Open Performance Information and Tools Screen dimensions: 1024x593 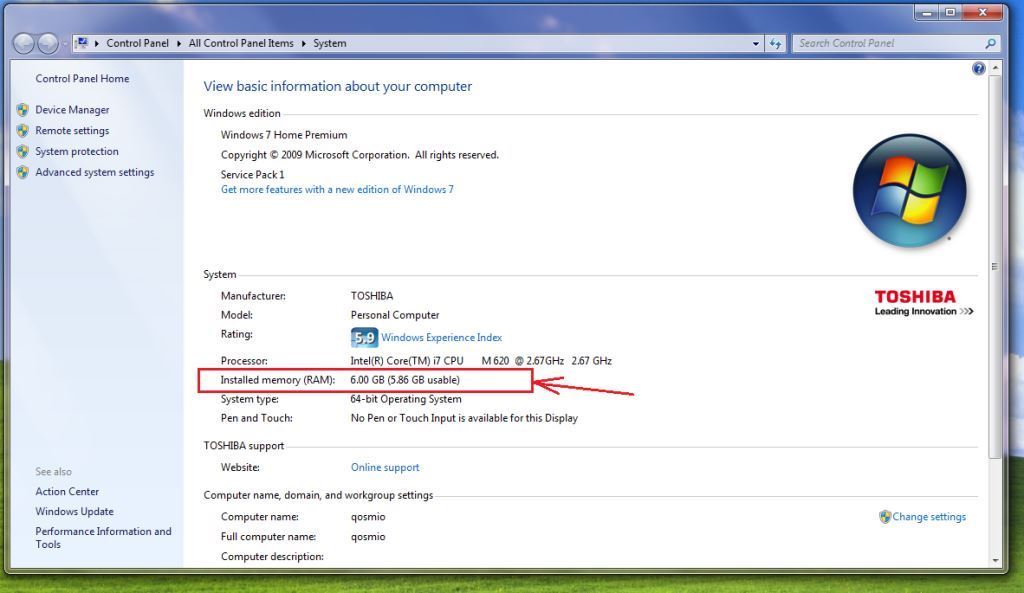pos(103,538)
